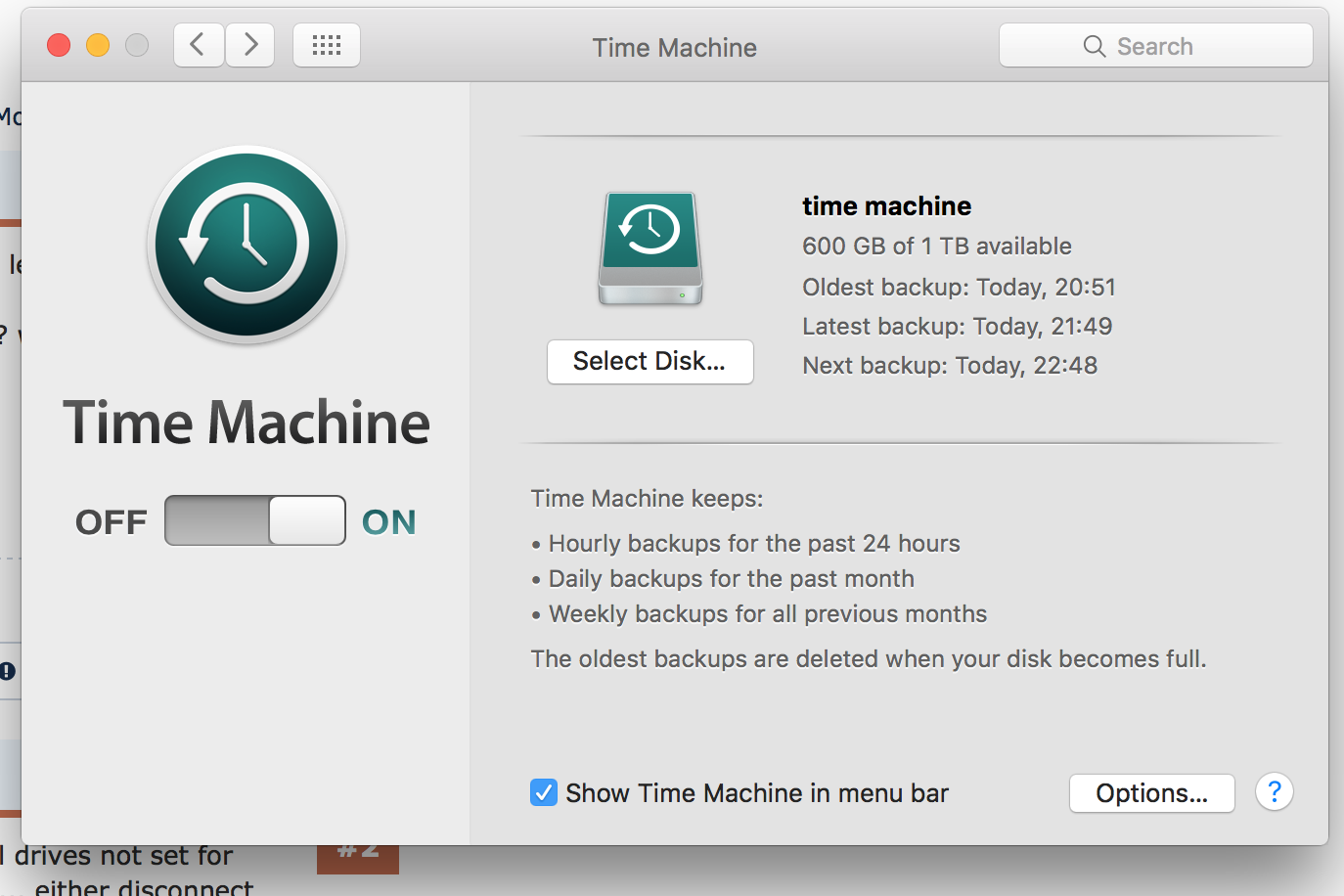This screenshot has width=1344, height=896.
Task: Click 'Daily backups for the past month'
Action: [x=732, y=579]
